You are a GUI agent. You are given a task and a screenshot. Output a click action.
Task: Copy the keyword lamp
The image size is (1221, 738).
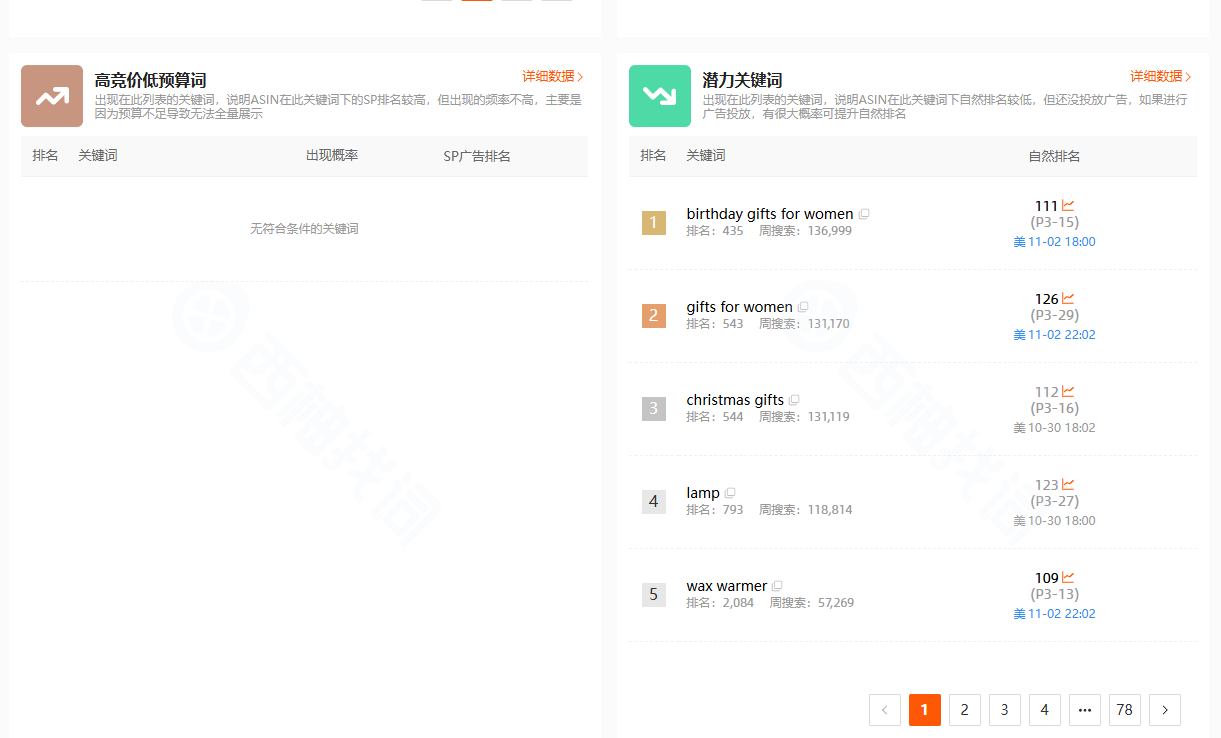click(x=729, y=492)
